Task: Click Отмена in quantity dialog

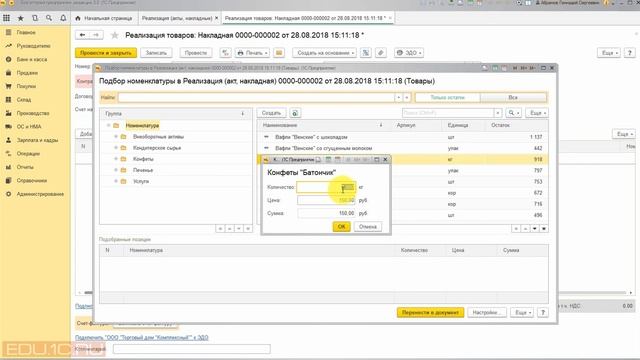Action: coord(368,227)
